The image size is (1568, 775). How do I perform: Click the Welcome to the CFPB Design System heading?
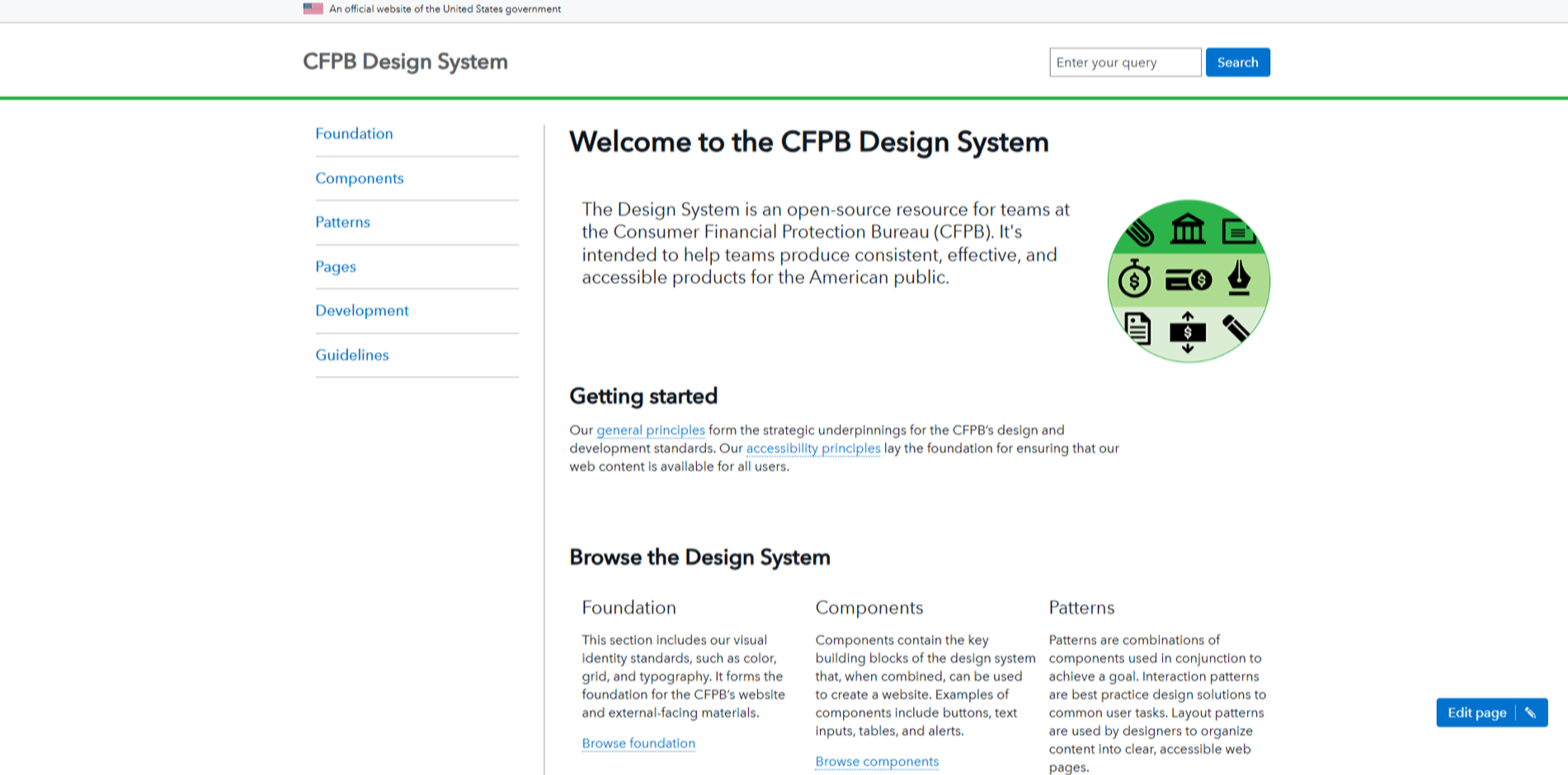pos(809,142)
